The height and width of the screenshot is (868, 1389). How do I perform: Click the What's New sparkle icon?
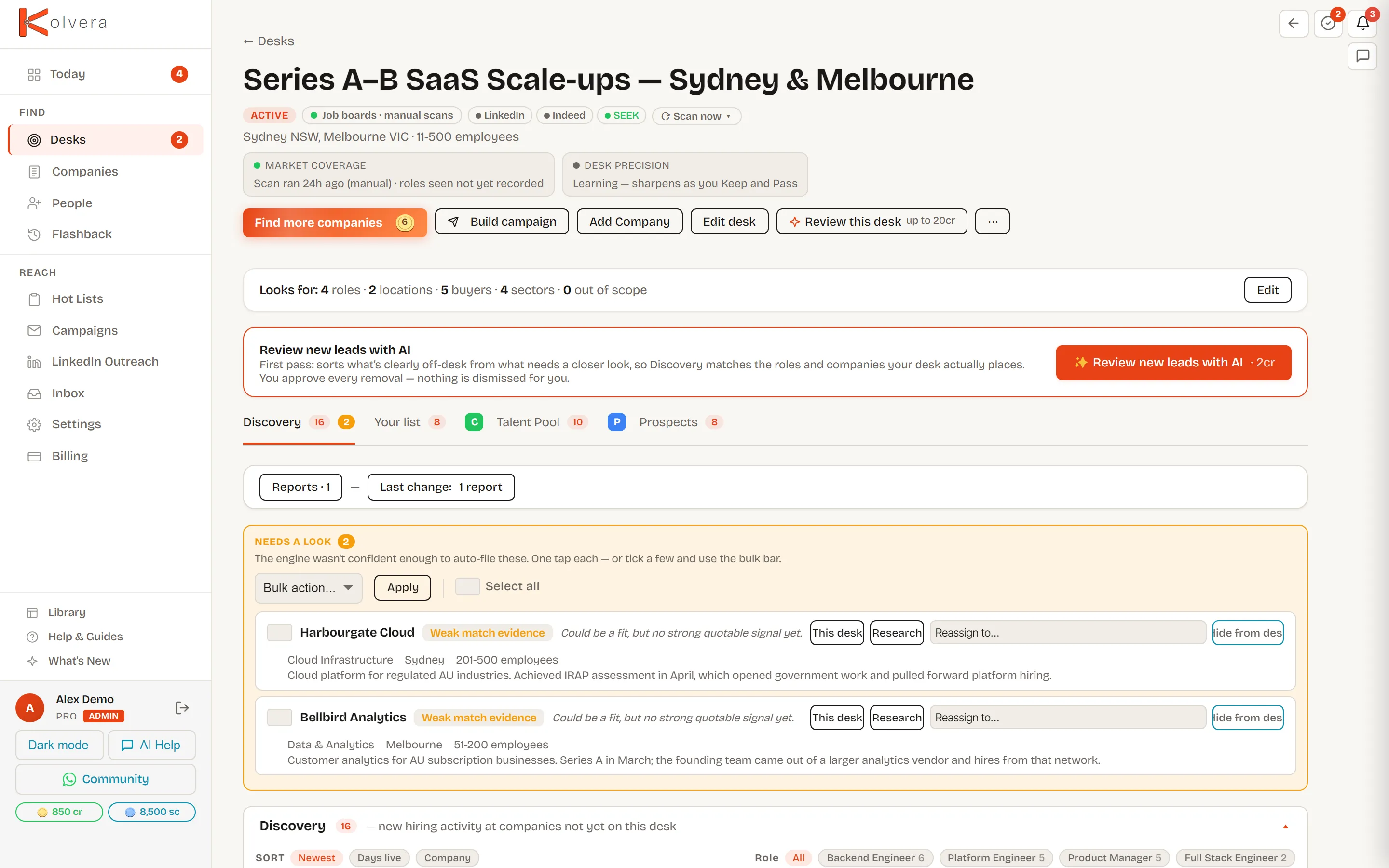click(x=33, y=661)
